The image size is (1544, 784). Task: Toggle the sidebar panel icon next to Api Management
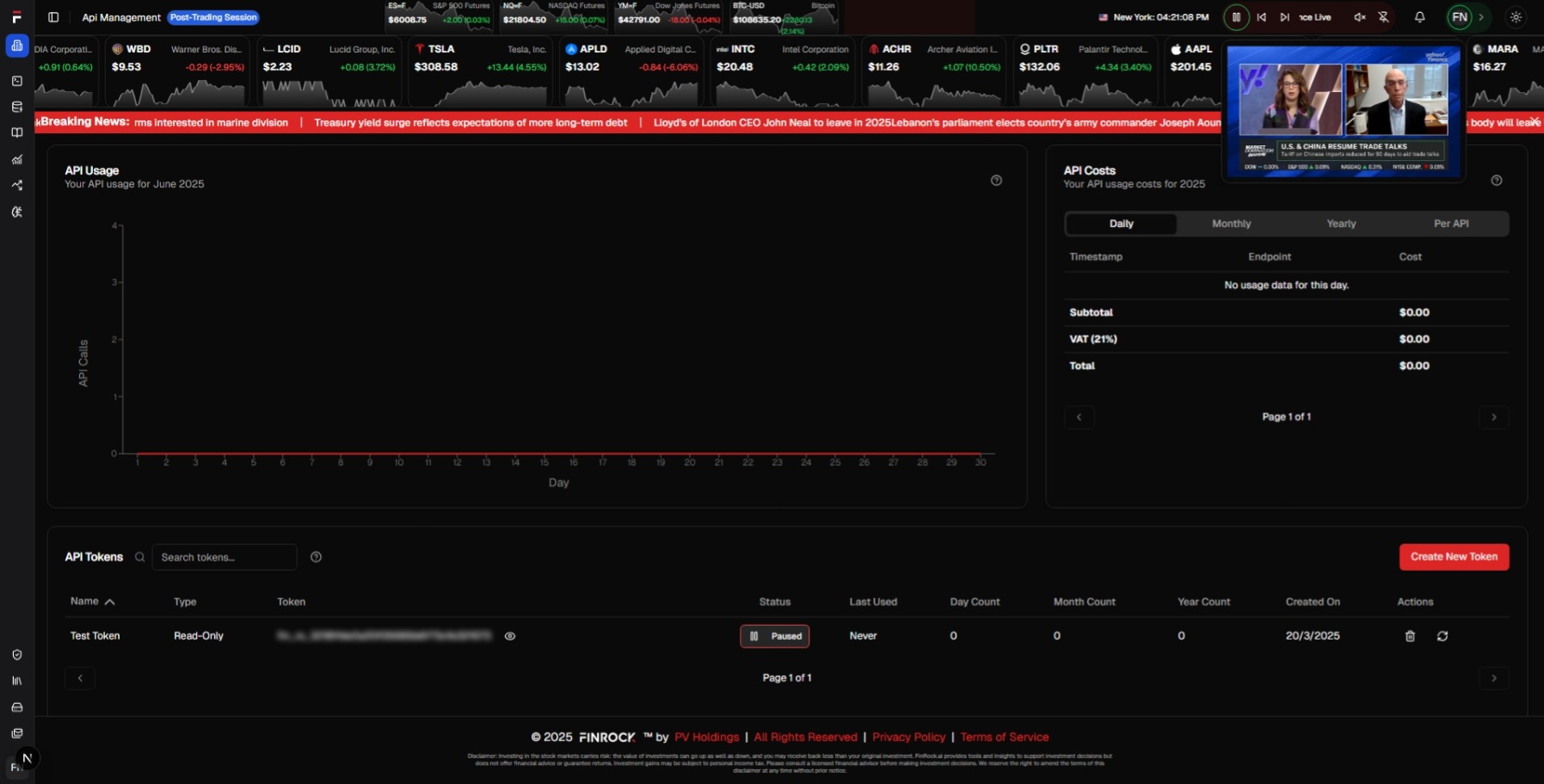53,17
